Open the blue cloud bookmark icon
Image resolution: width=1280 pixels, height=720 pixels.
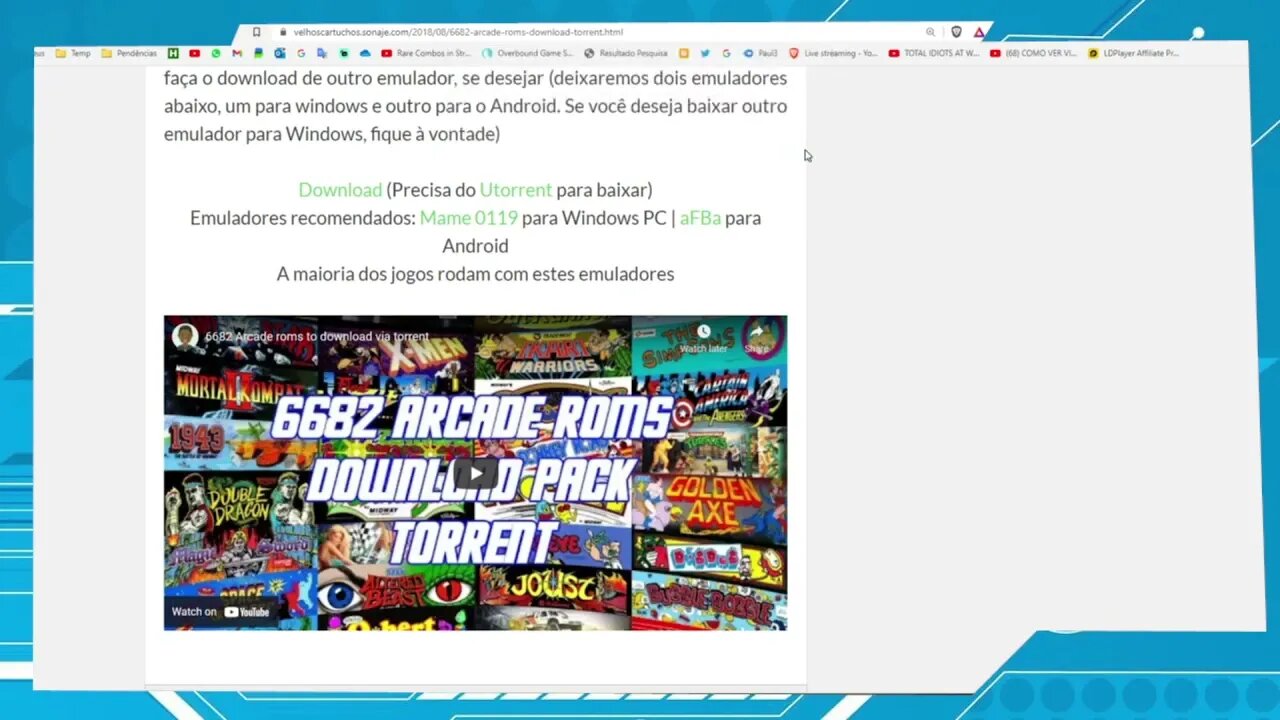[x=365, y=53]
